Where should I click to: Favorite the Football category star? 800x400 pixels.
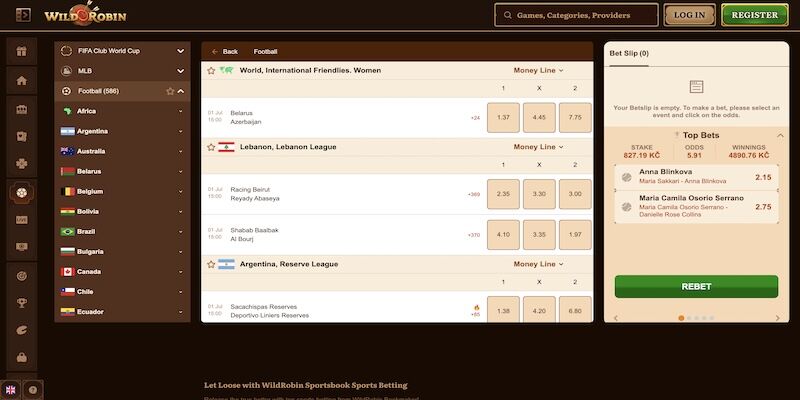pyautogui.click(x=170, y=91)
